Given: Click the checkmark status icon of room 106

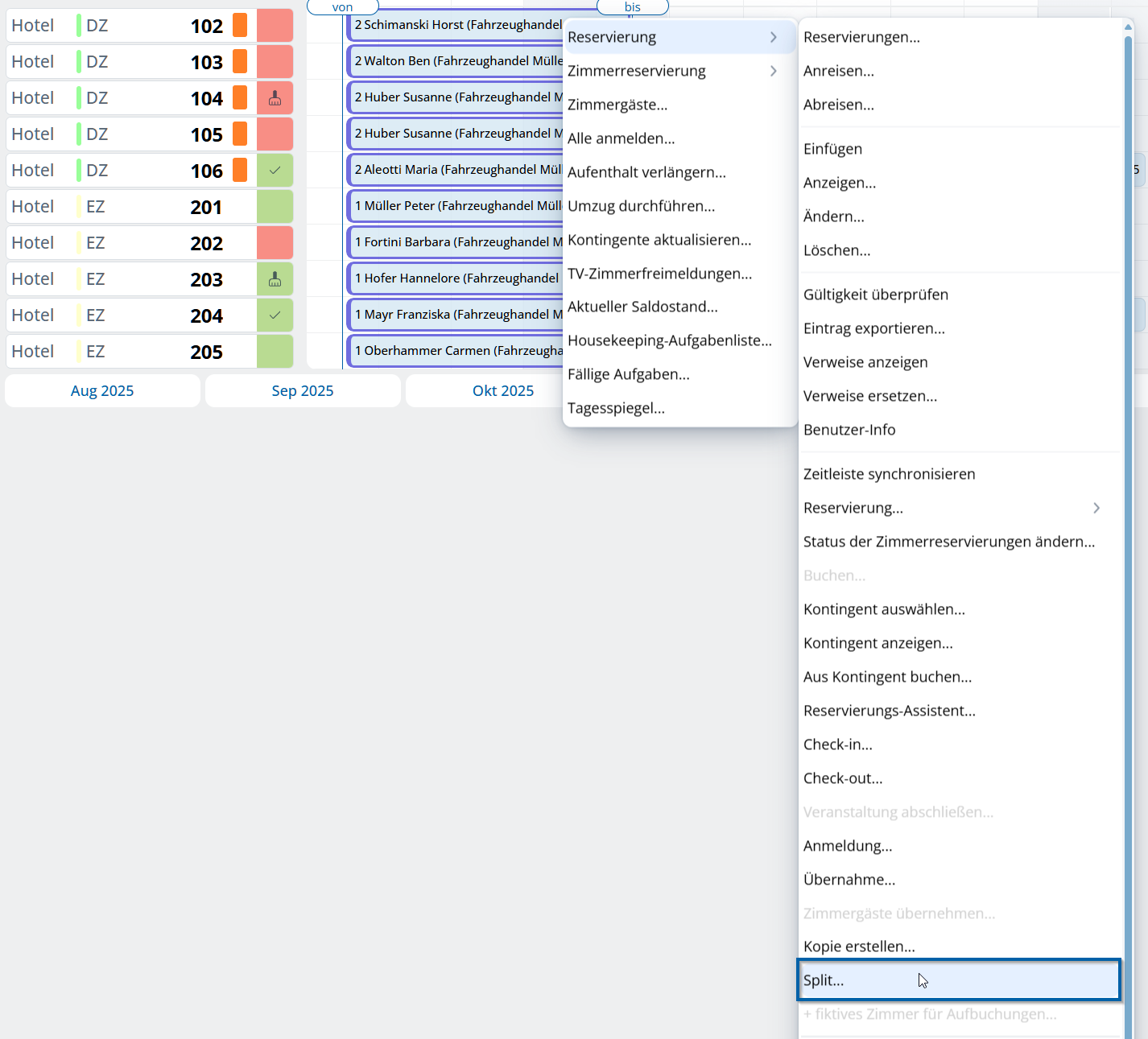Looking at the screenshot, I should point(275,171).
